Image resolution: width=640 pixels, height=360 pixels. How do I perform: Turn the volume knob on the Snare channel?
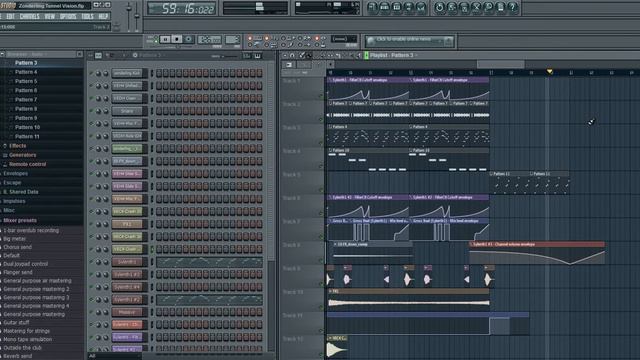click(x=106, y=111)
